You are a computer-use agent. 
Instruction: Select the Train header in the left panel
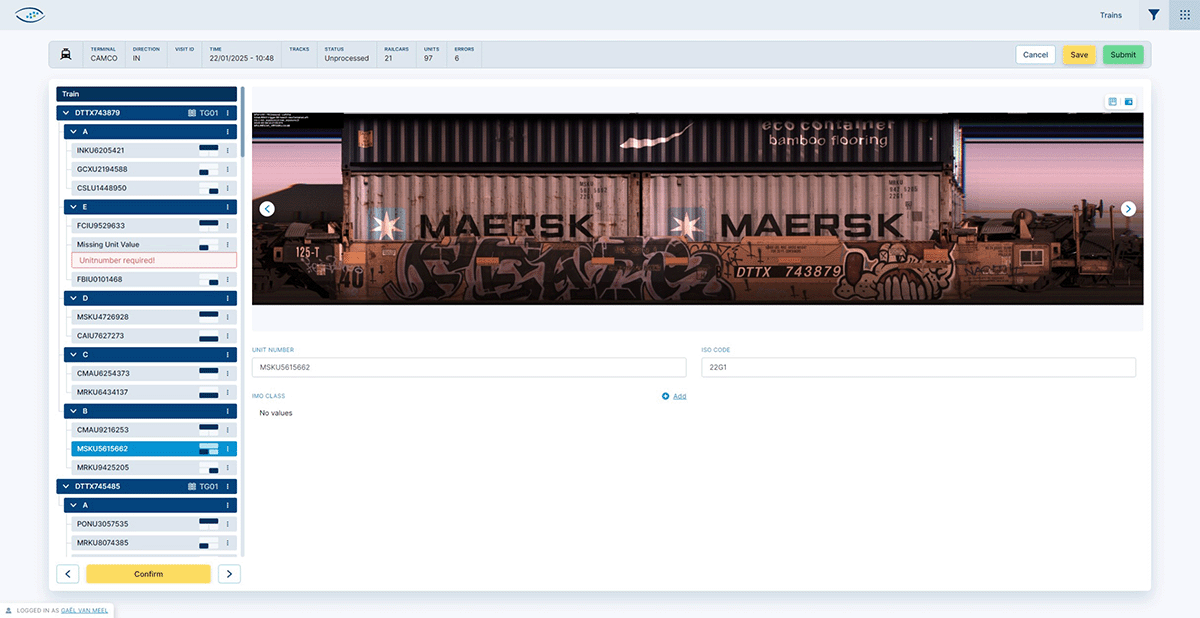(146, 93)
